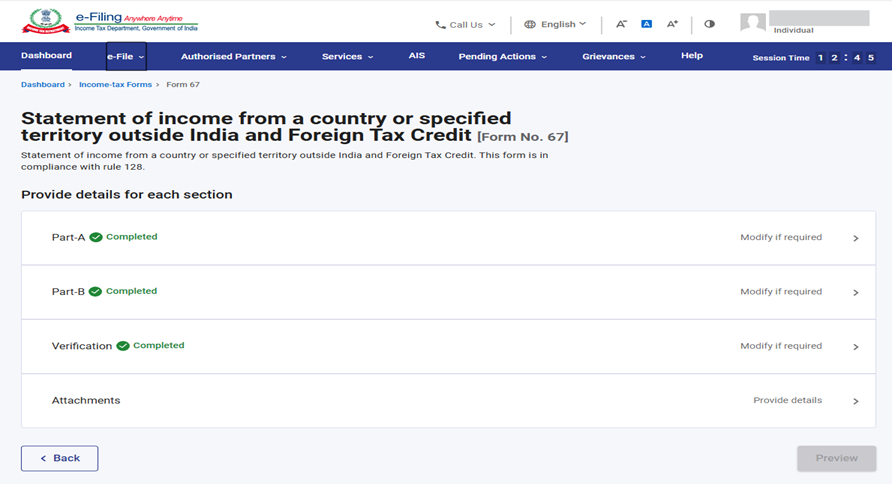This screenshot has height=484, width=892.
Task: Go to the AIS tab
Action: [417, 56]
